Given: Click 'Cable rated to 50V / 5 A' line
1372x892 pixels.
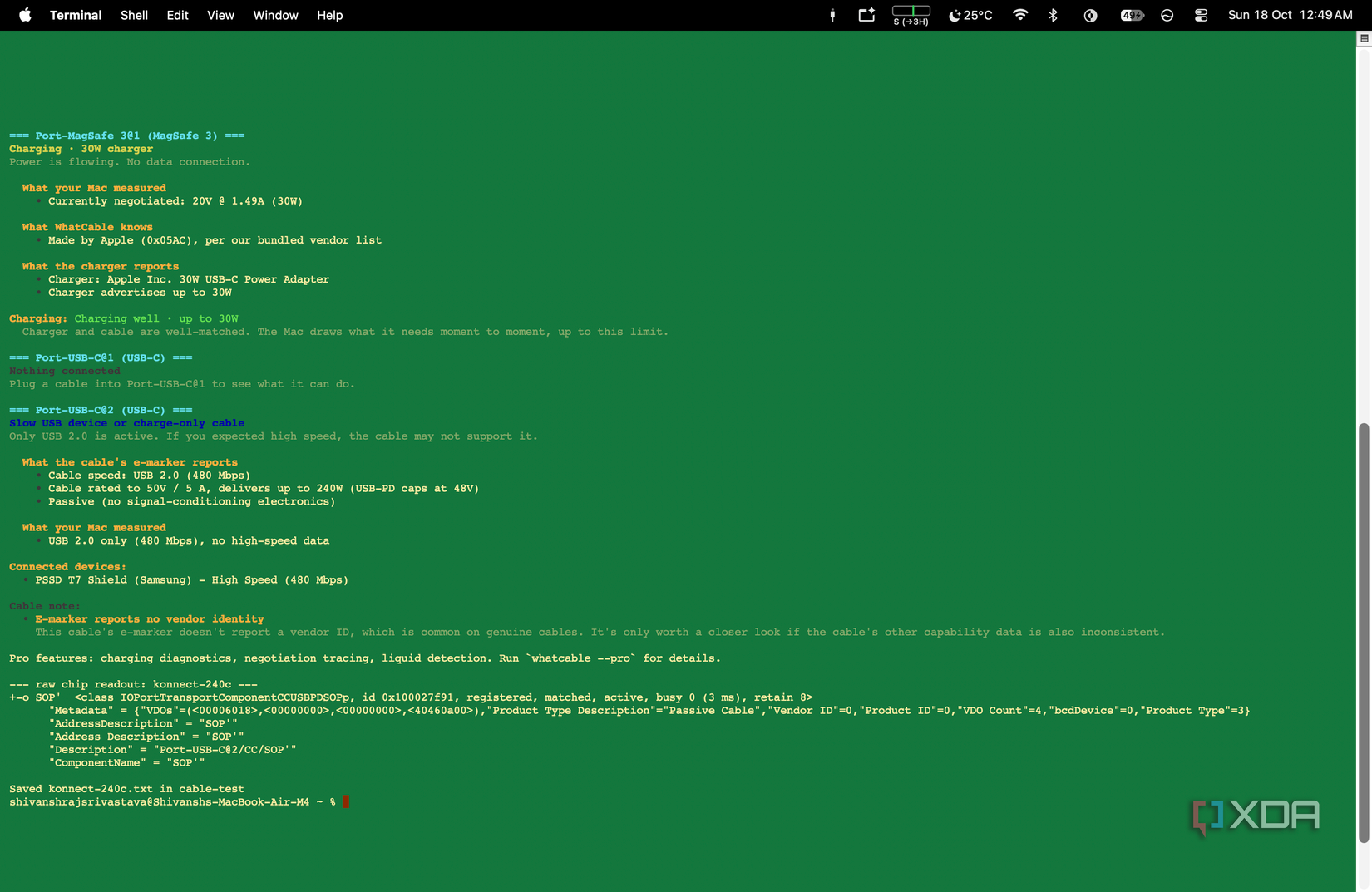Looking at the screenshot, I should pos(264,489).
